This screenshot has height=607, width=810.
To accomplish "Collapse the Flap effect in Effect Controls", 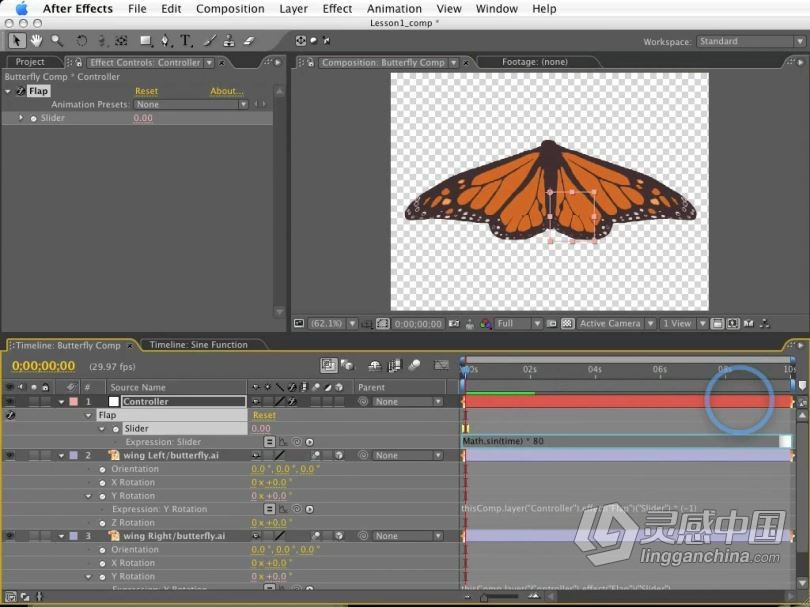I will click(x=8, y=91).
